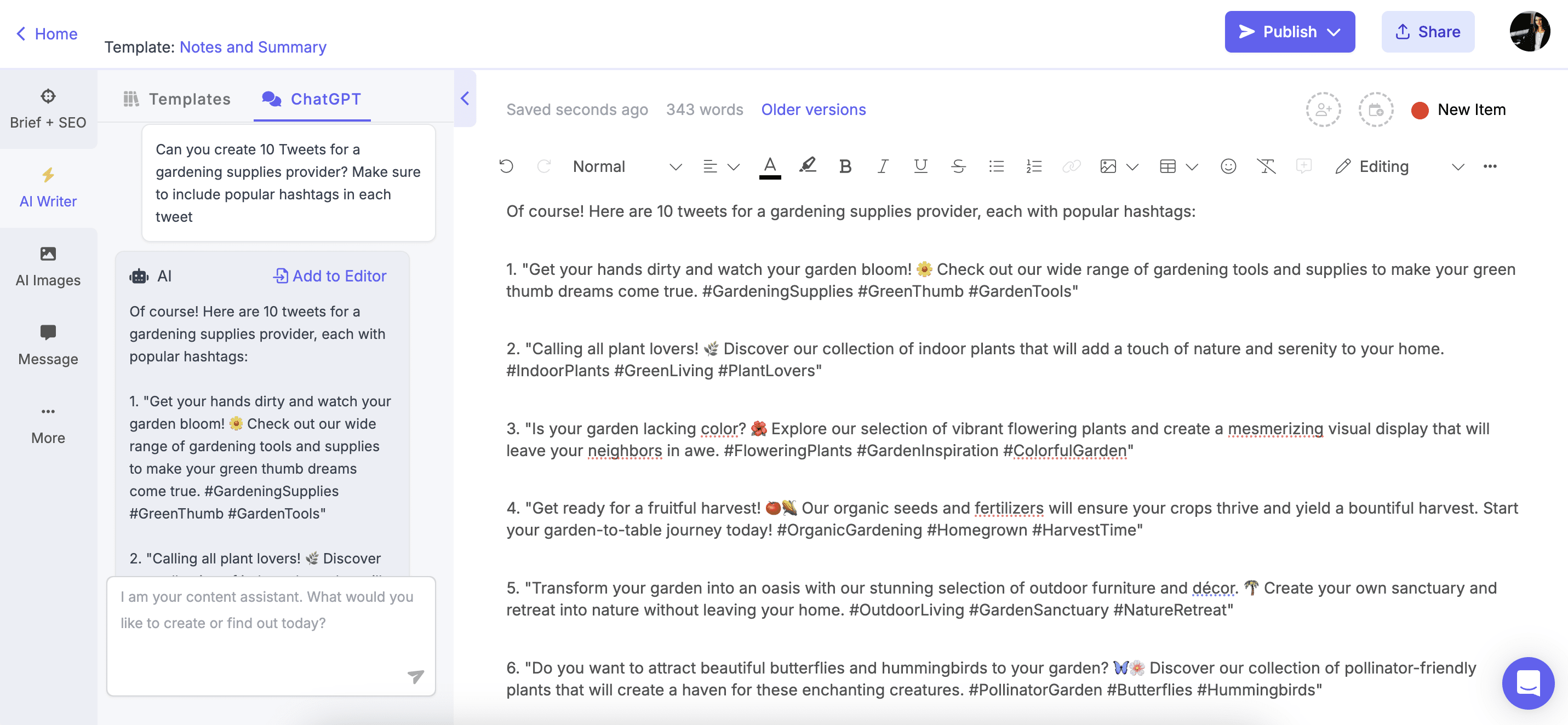
Task: Open the text alignment icon
Action: (x=709, y=166)
